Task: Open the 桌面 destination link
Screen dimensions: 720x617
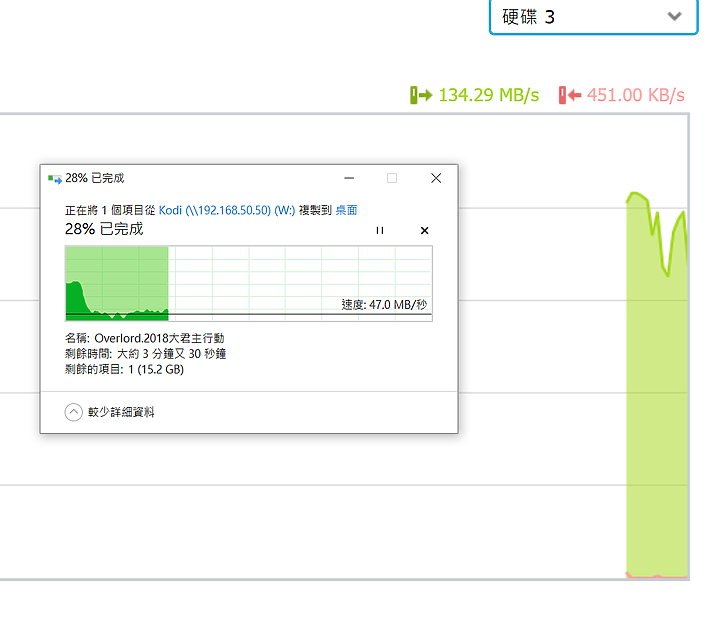Action: (x=346, y=210)
